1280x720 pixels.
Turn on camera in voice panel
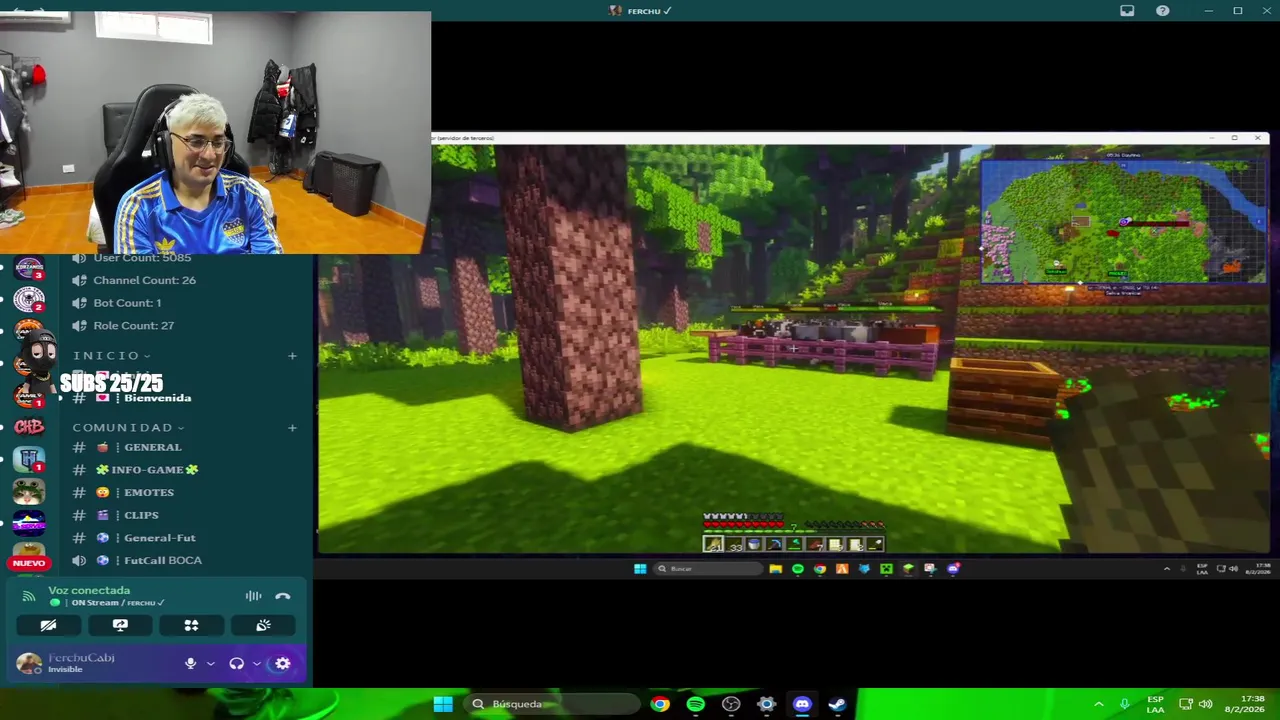(x=48, y=625)
